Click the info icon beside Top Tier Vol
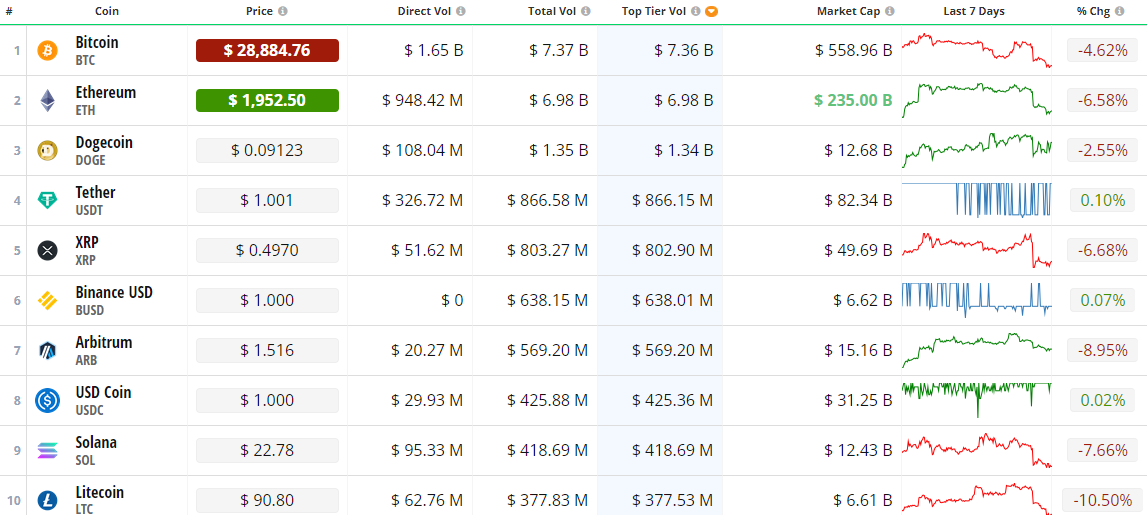 (x=696, y=12)
